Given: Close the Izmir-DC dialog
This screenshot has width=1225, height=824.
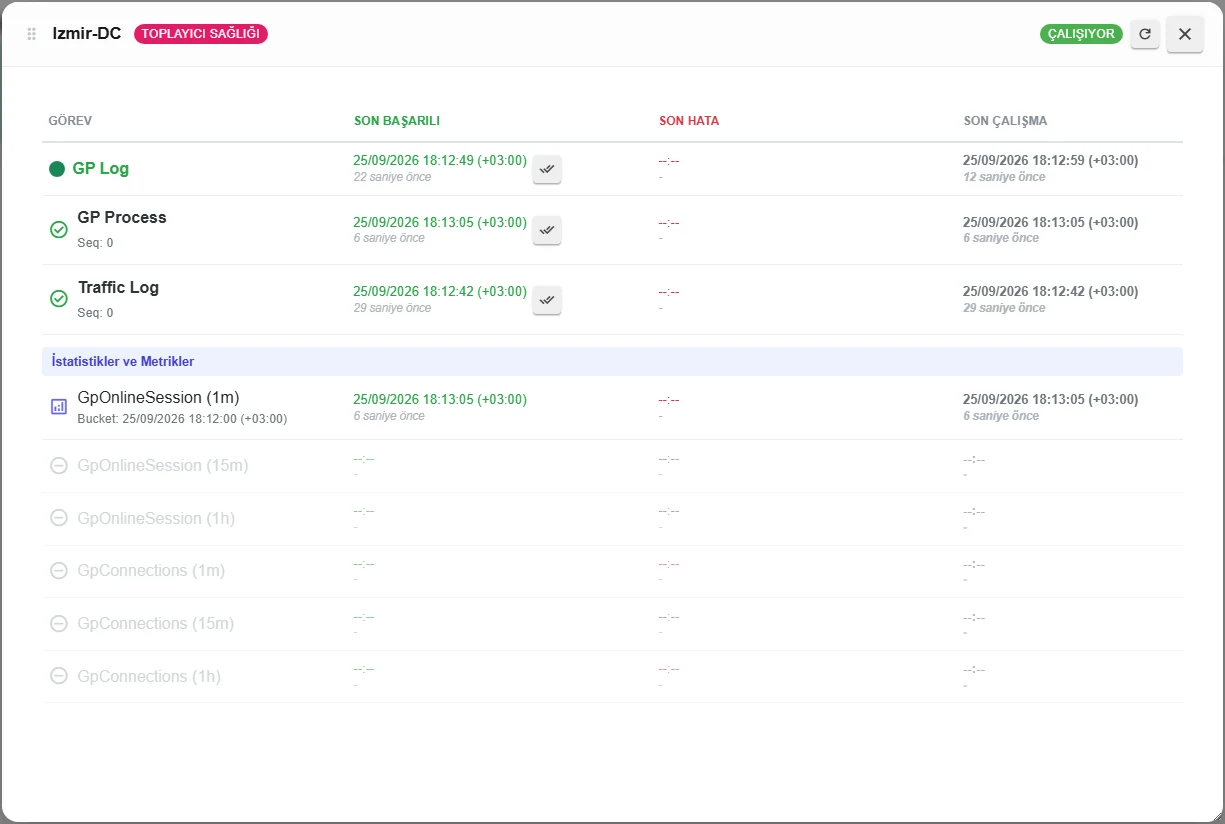Looking at the screenshot, I should (x=1185, y=34).
